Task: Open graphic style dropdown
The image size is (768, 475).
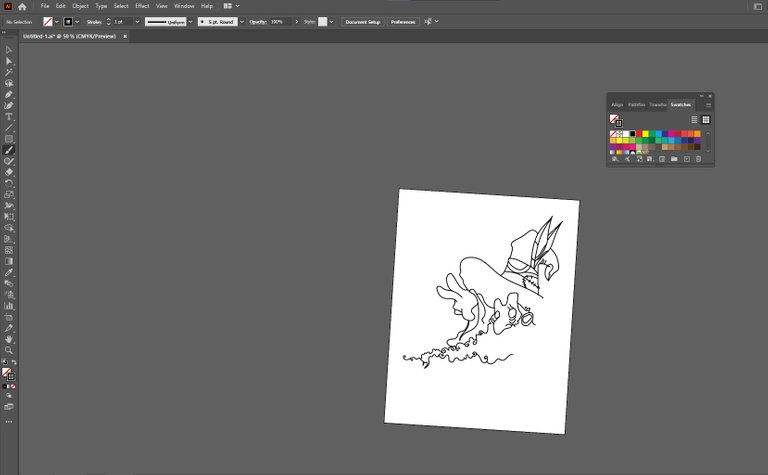Action: (x=332, y=22)
